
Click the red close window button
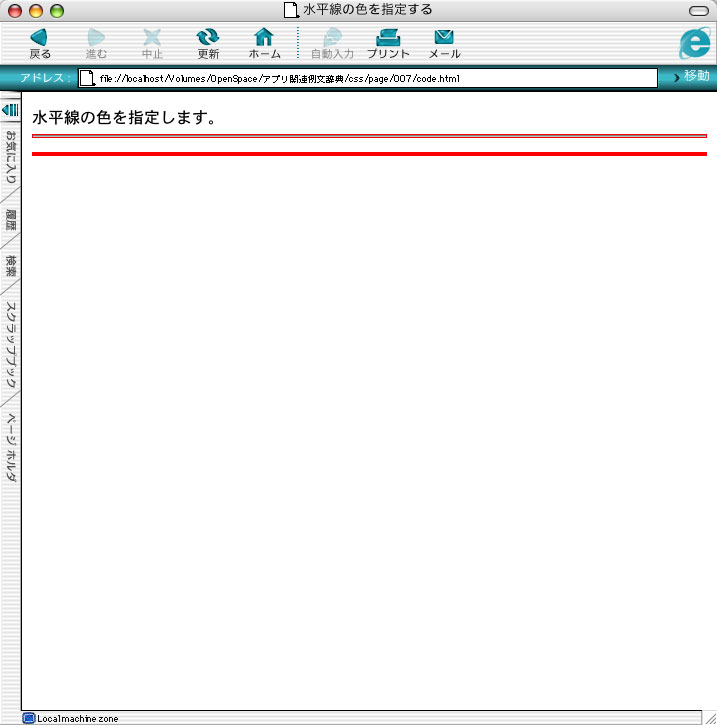click(15, 11)
